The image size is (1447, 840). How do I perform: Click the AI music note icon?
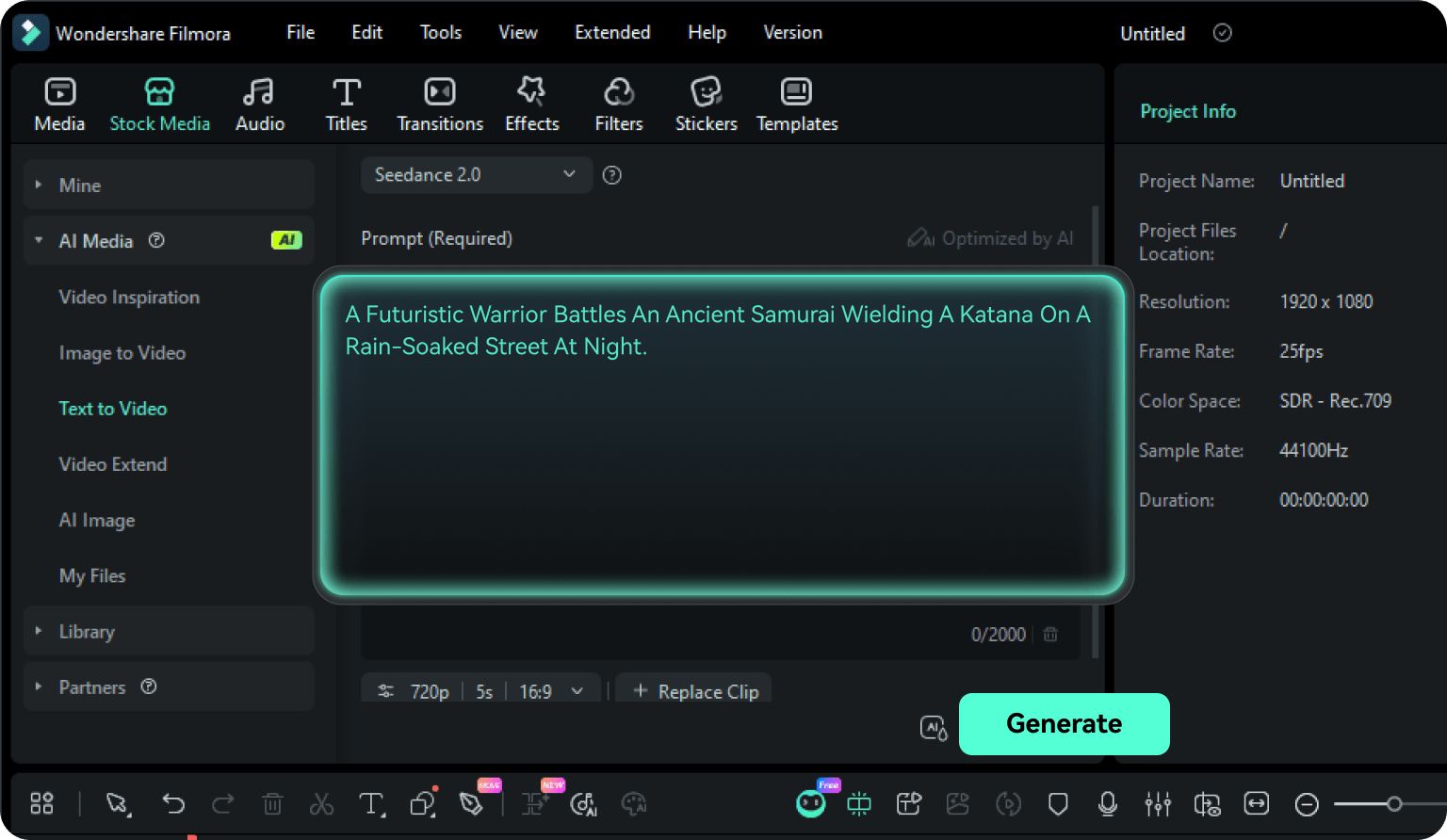pyautogui.click(x=584, y=803)
